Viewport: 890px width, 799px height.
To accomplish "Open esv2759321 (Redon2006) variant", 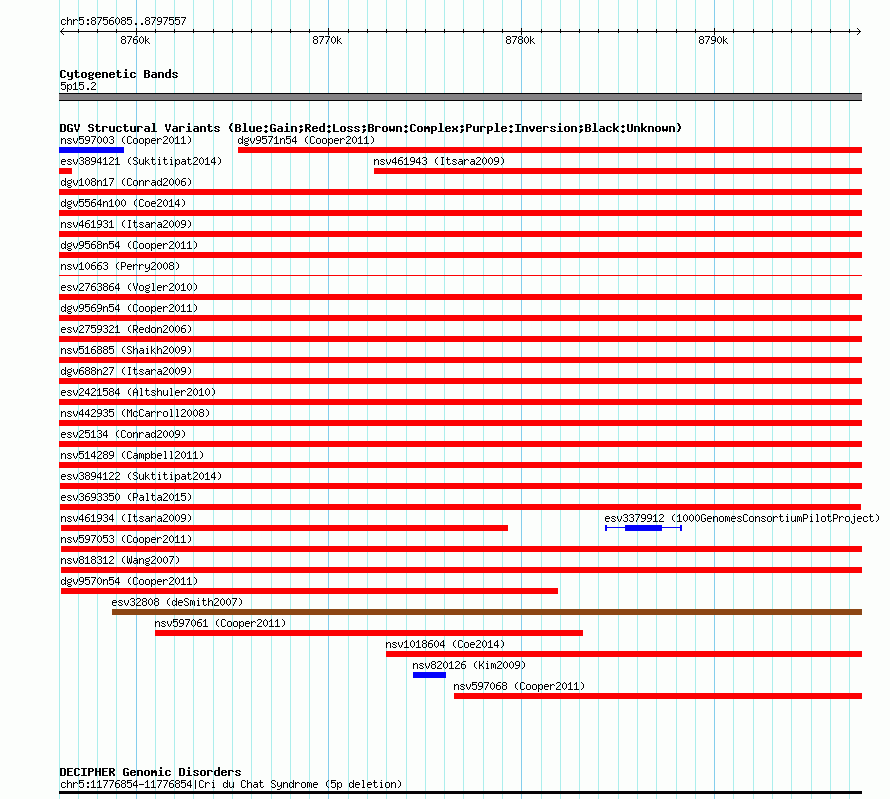I will pyautogui.click(x=126, y=329).
